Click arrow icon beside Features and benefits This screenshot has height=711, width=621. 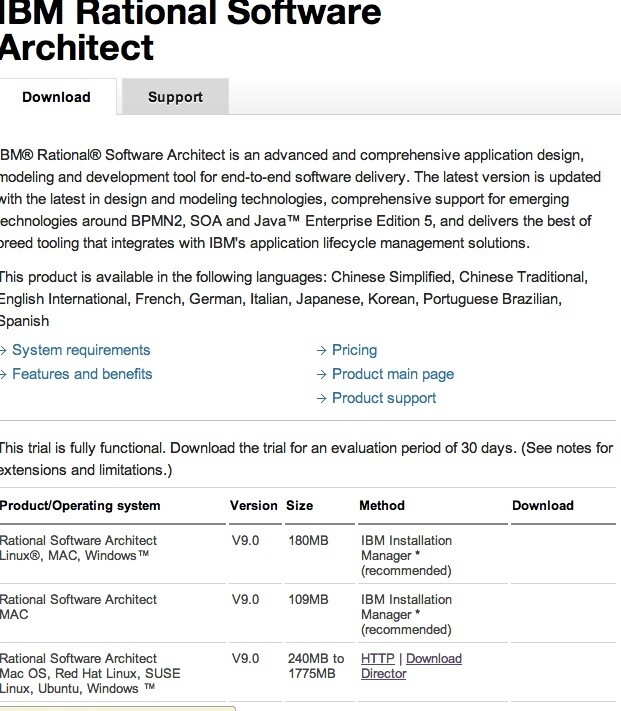(3, 375)
